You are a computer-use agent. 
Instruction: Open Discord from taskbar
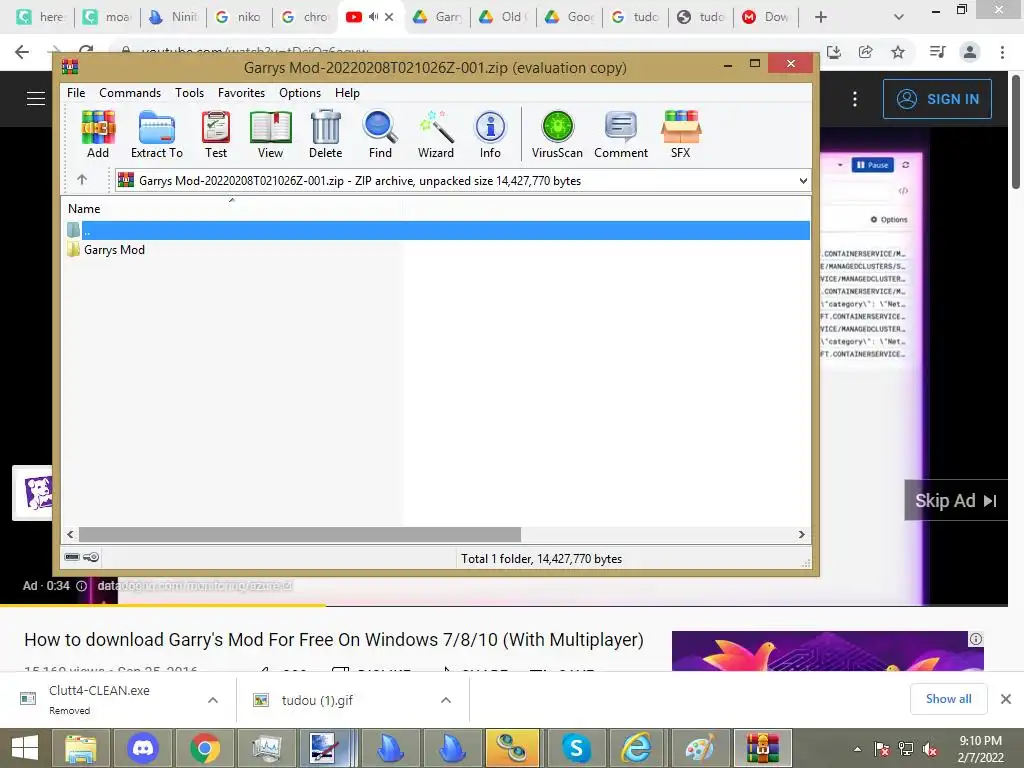pyautogui.click(x=142, y=748)
